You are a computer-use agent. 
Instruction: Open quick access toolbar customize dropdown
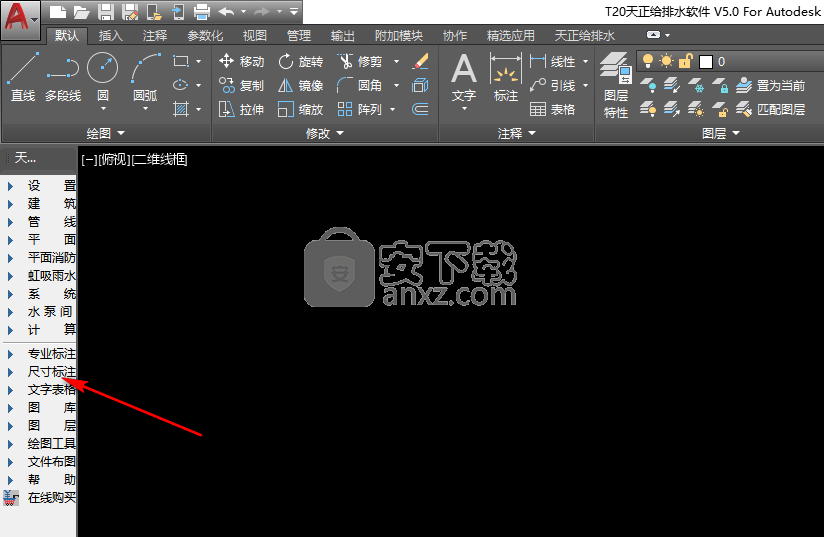click(294, 12)
